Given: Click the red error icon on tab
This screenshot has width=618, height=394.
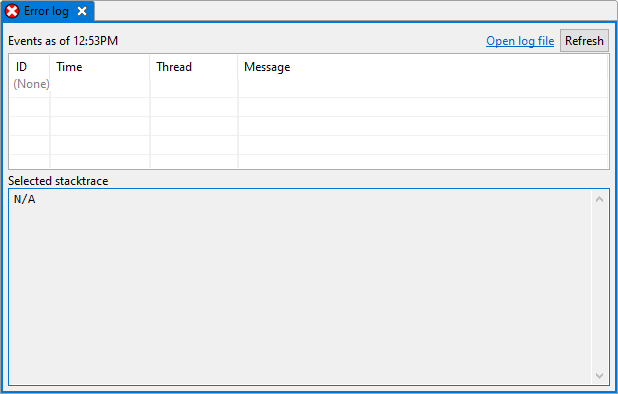Looking at the screenshot, I should (x=12, y=11).
